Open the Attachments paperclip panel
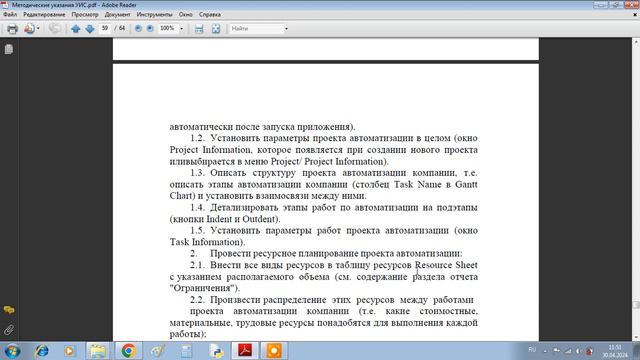Viewport: 640px width, 360px height. click(x=9, y=329)
